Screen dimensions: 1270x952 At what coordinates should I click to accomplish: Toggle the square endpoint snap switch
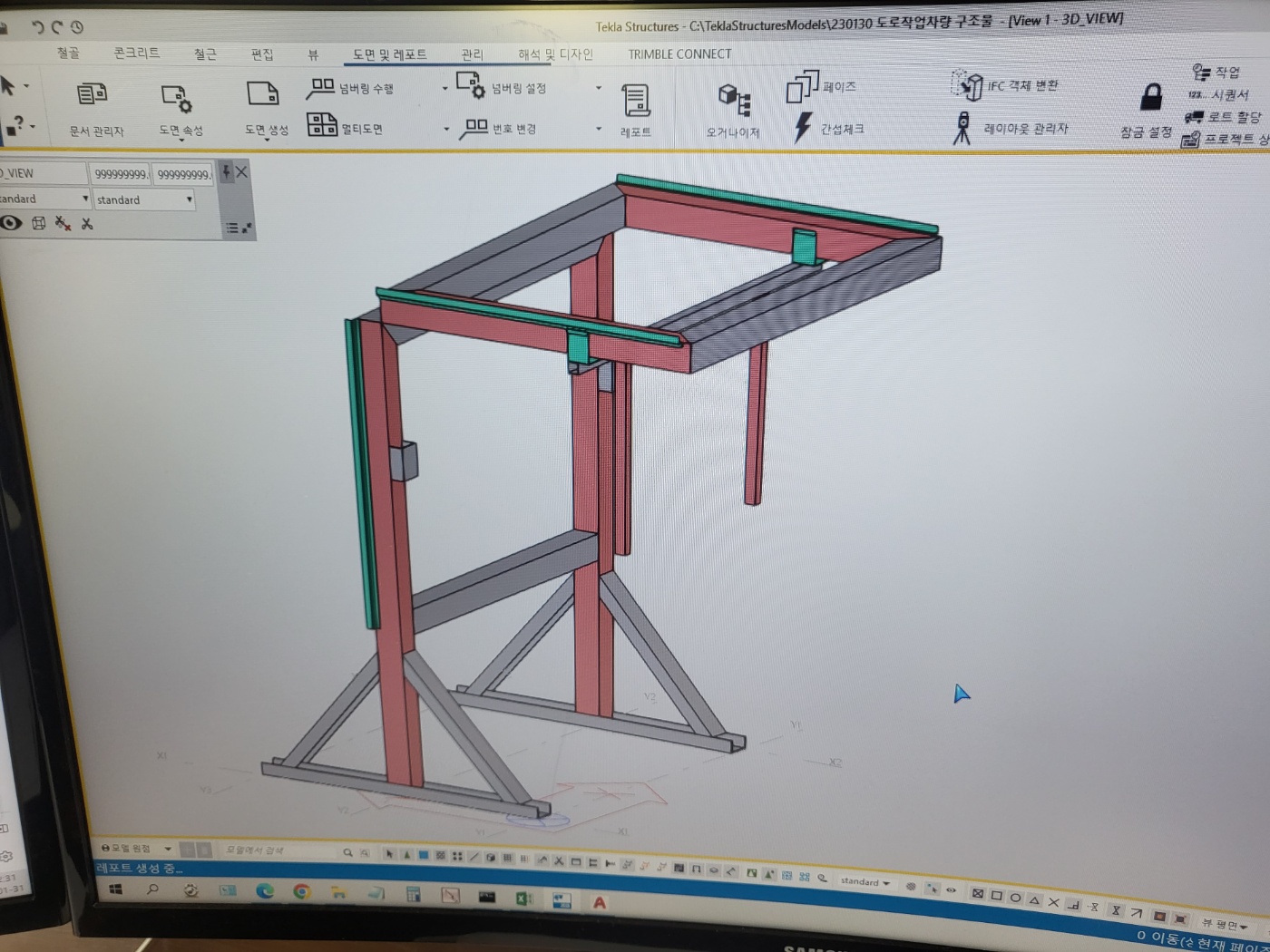coord(996,896)
